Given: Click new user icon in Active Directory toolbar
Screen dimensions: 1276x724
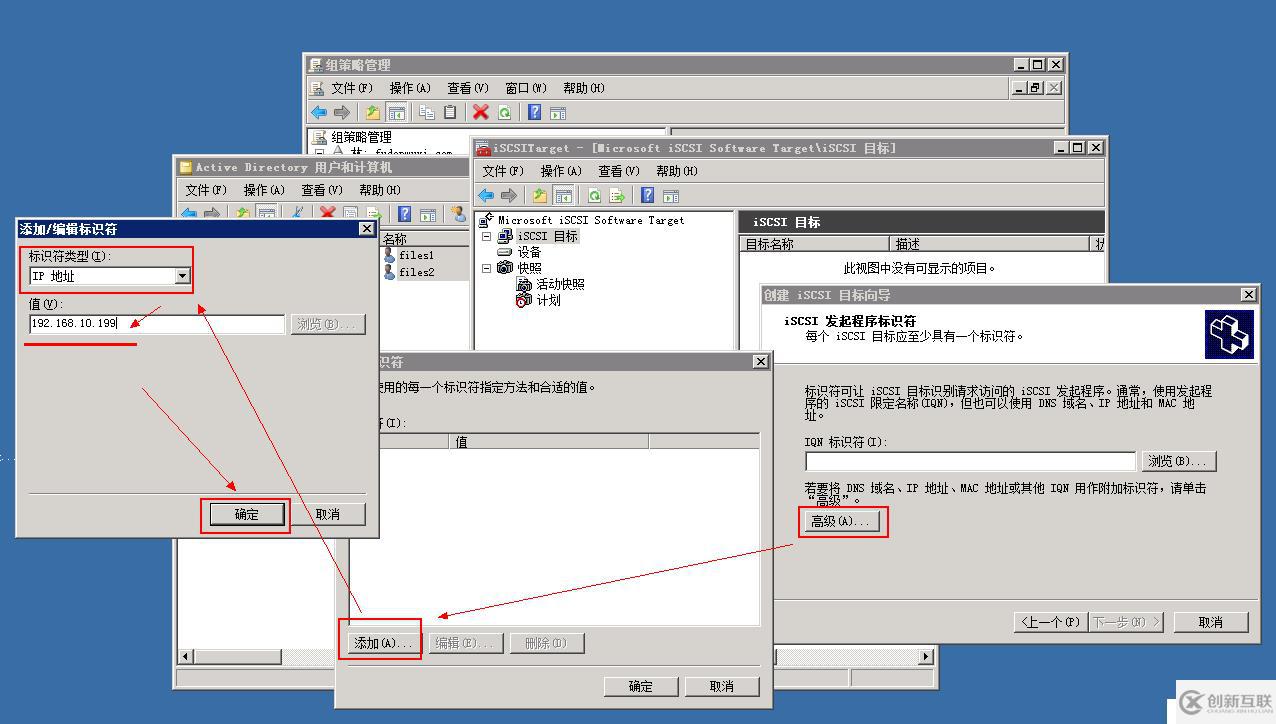Looking at the screenshot, I should (x=458, y=213).
